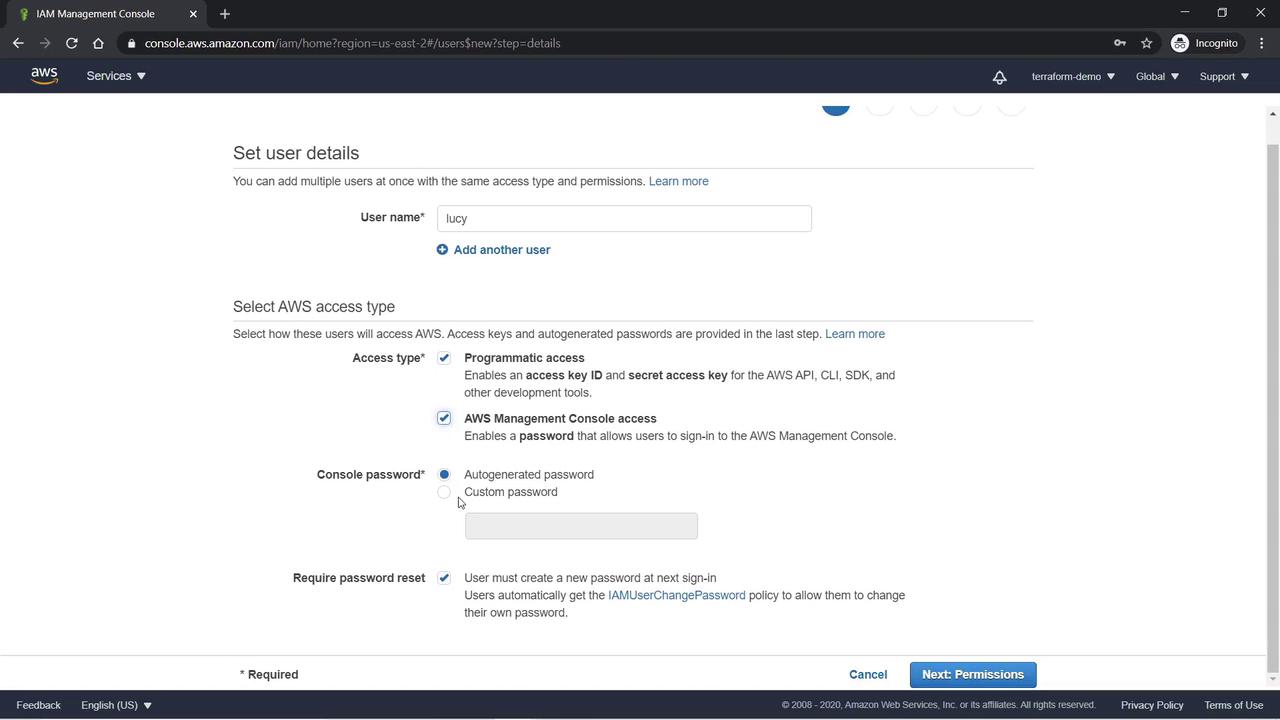Go back with the browser back arrow
The height and width of the screenshot is (720, 1280).
click(x=18, y=43)
